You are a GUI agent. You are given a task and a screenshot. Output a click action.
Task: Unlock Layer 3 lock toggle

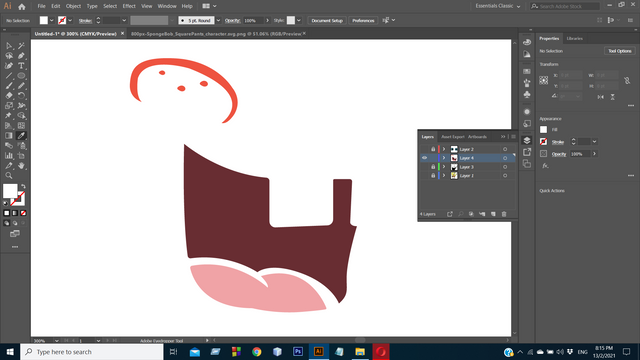[433, 167]
